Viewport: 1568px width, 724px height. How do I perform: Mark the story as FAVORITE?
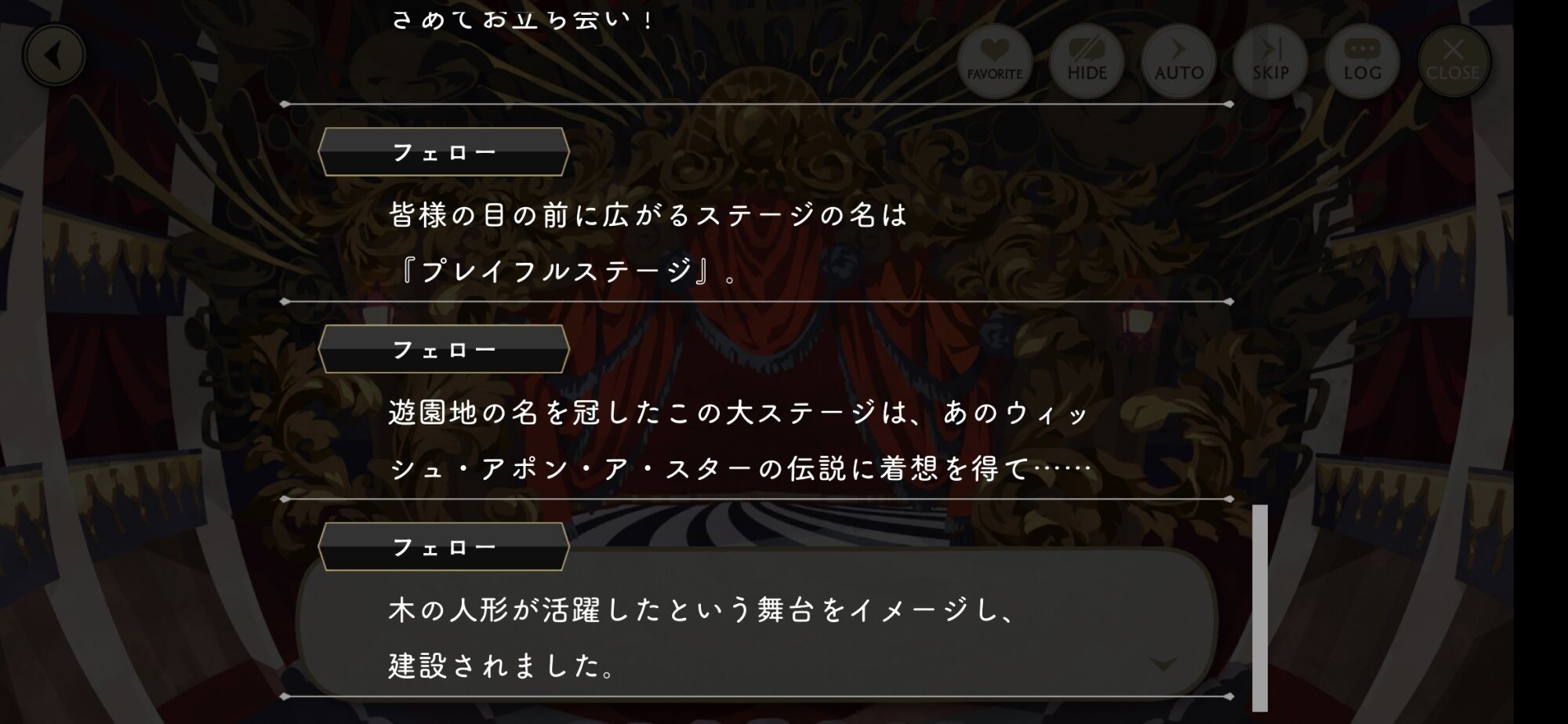pyautogui.click(x=994, y=61)
